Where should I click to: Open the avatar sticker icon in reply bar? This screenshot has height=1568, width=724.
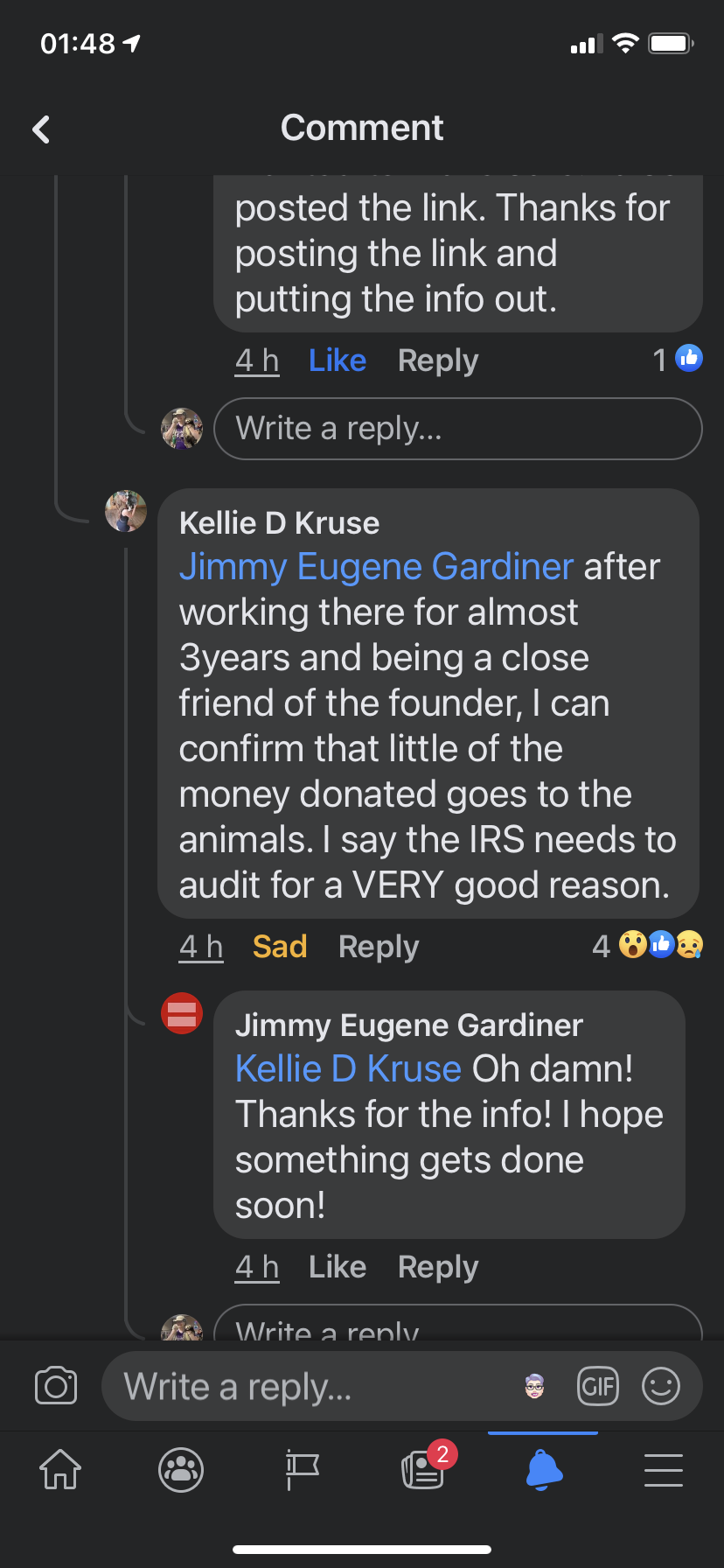(534, 1386)
